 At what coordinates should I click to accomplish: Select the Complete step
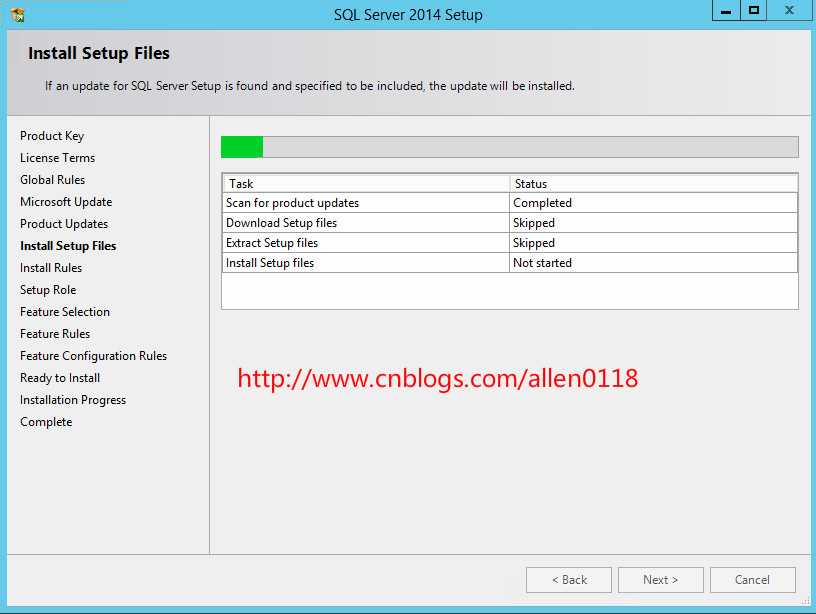tap(46, 422)
